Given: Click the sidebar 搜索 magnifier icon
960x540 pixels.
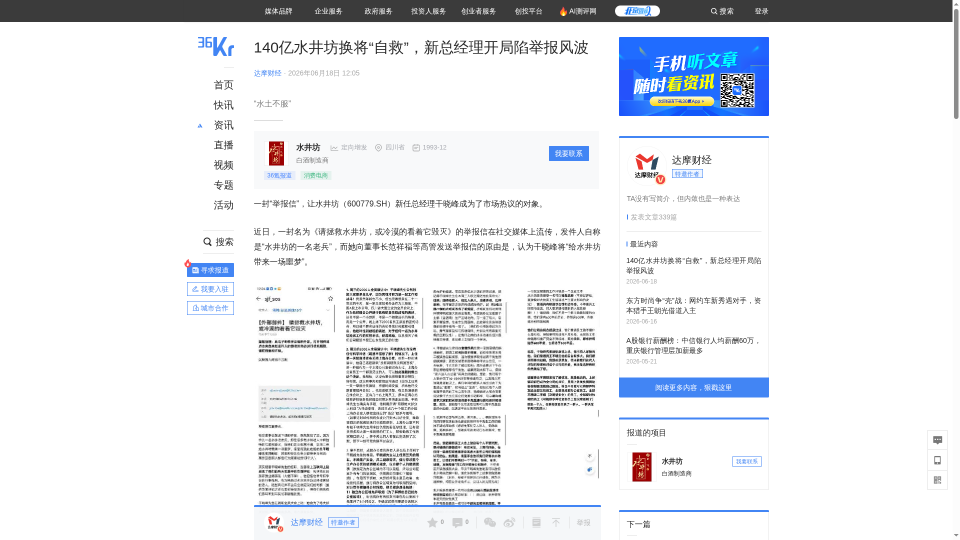Looking at the screenshot, I should pos(208,242).
